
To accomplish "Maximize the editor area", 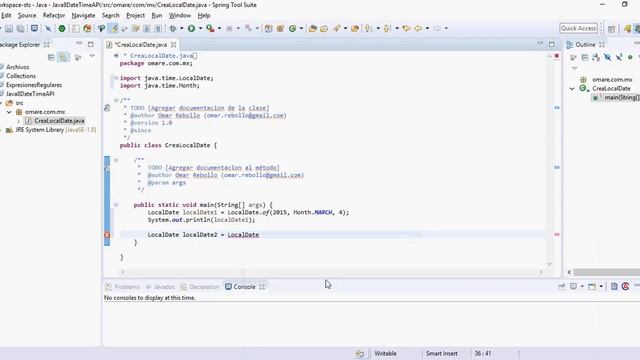I will coord(552,44).
